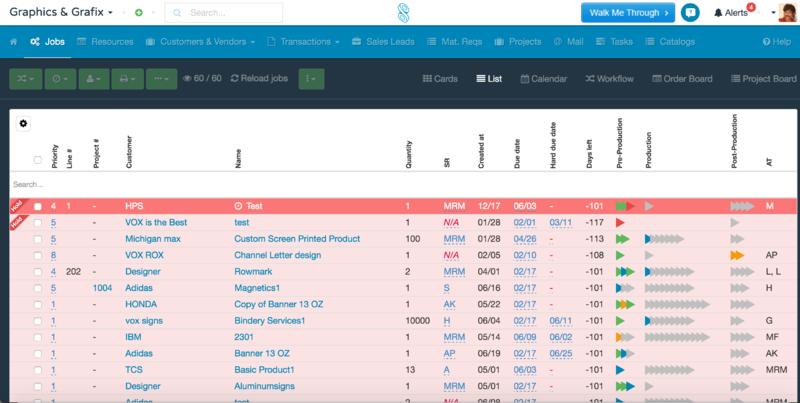Expand the Transactions dropdown menu
Screen dimensions: 800x403
pyautogui.click(x=304, y=42)
